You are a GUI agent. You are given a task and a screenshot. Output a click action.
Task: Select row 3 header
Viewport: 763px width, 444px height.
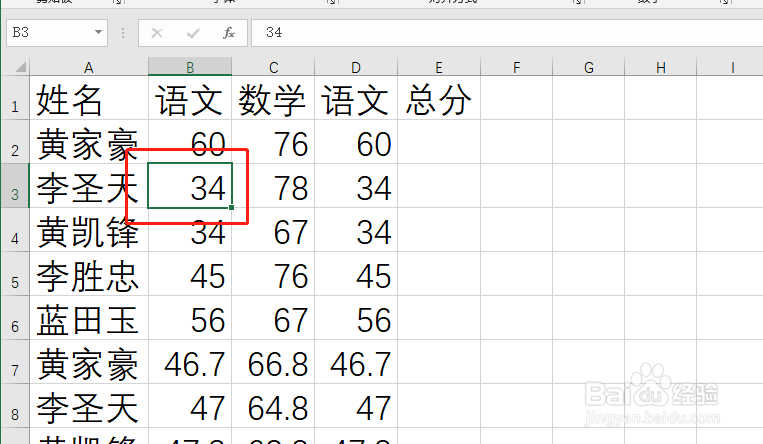tap(15, 186)
